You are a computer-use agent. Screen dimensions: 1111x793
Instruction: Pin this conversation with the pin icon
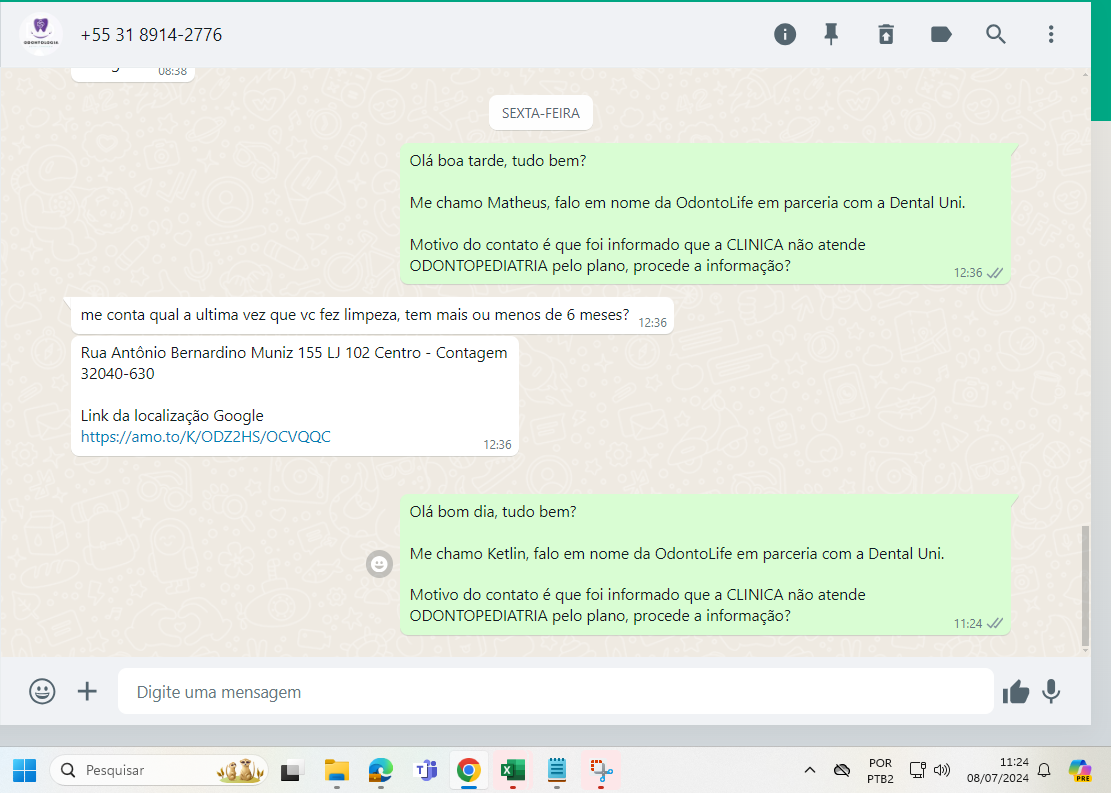831,34
